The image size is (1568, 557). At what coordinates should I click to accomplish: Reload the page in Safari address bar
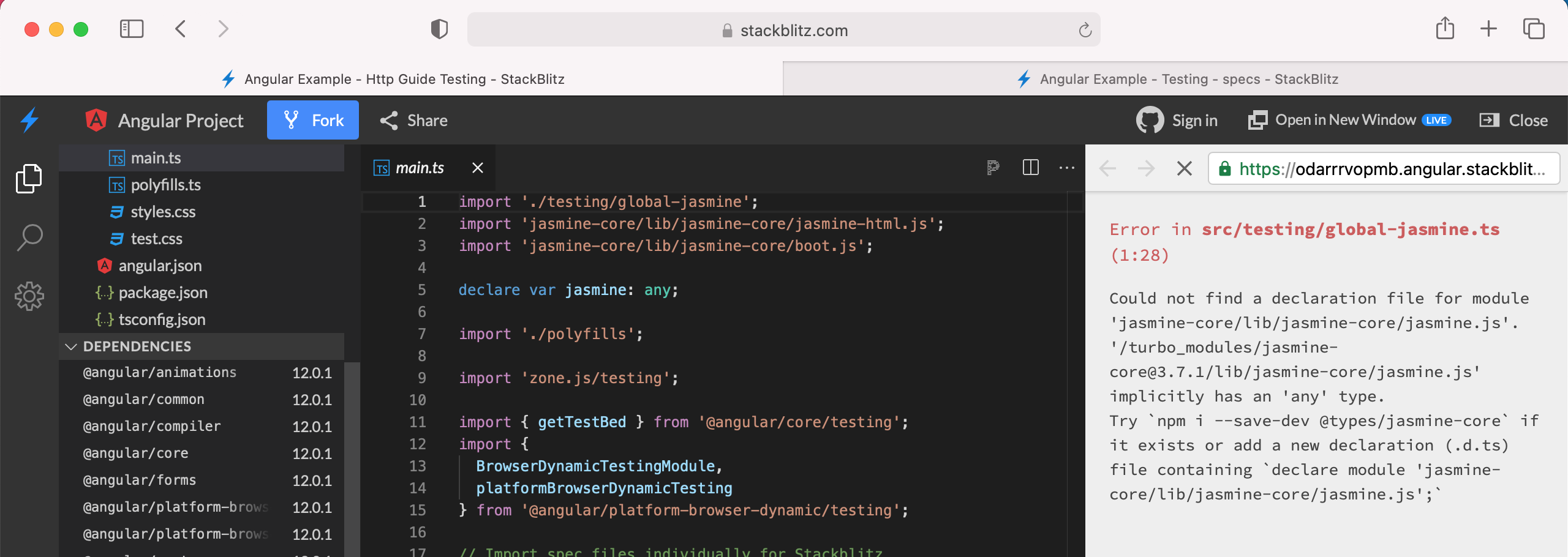point(1085,30)
